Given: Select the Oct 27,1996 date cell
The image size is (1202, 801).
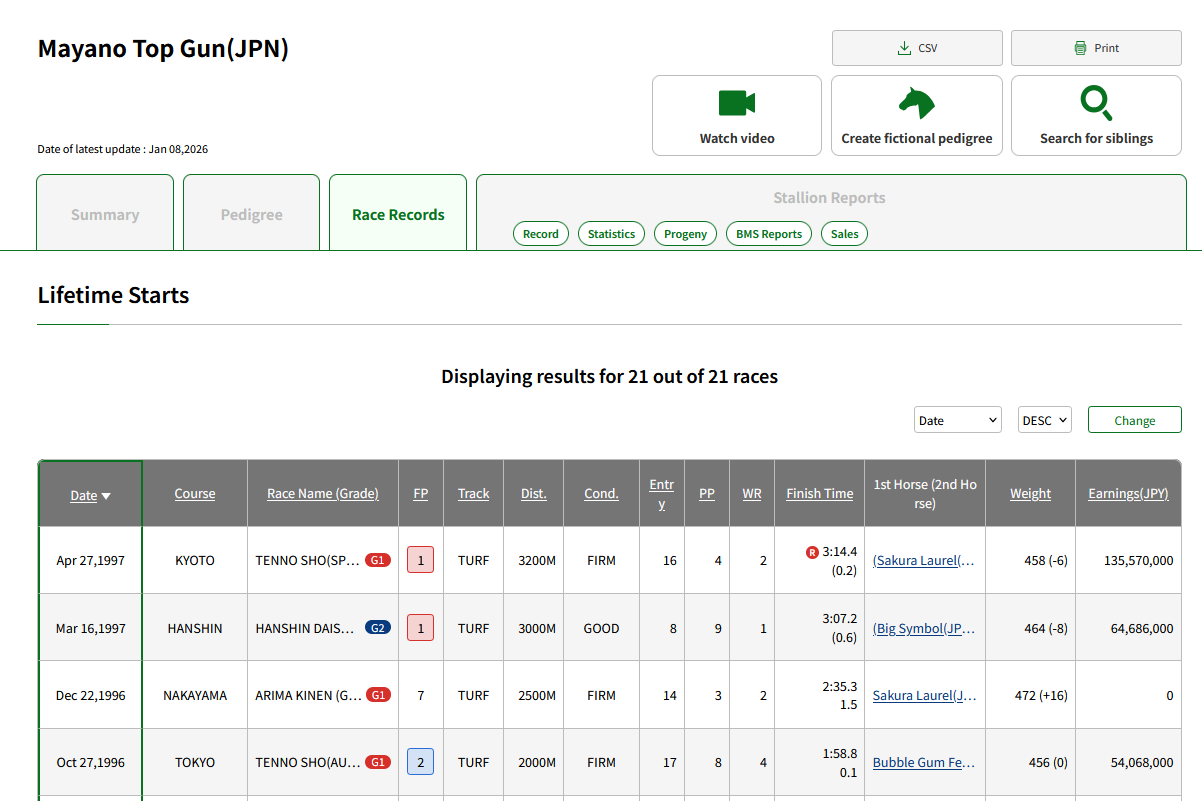Looking at the screenshot, I should click(x=90, y=762).
